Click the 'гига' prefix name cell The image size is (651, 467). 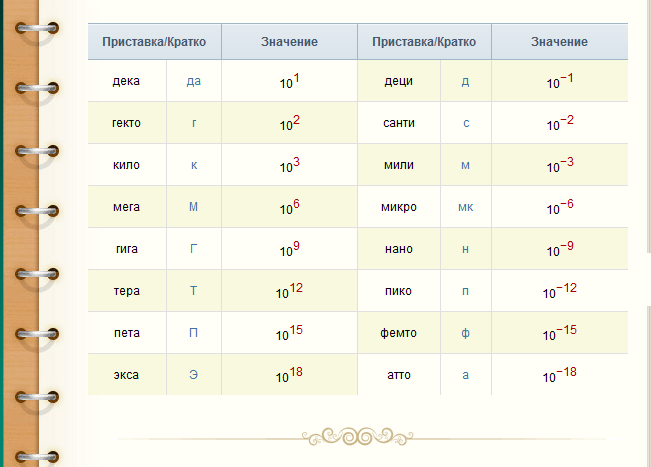(127, 249)
